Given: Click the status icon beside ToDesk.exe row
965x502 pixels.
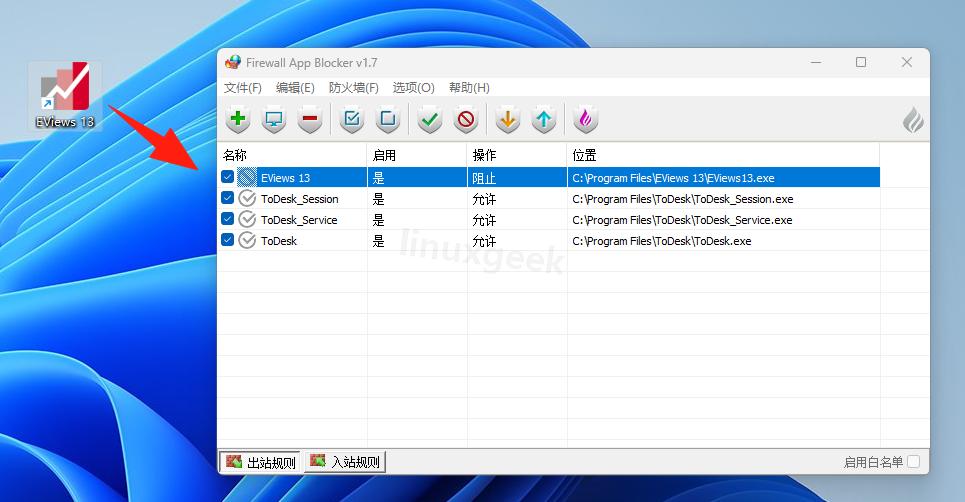Looking at the screenshot, I should point(247,241).
